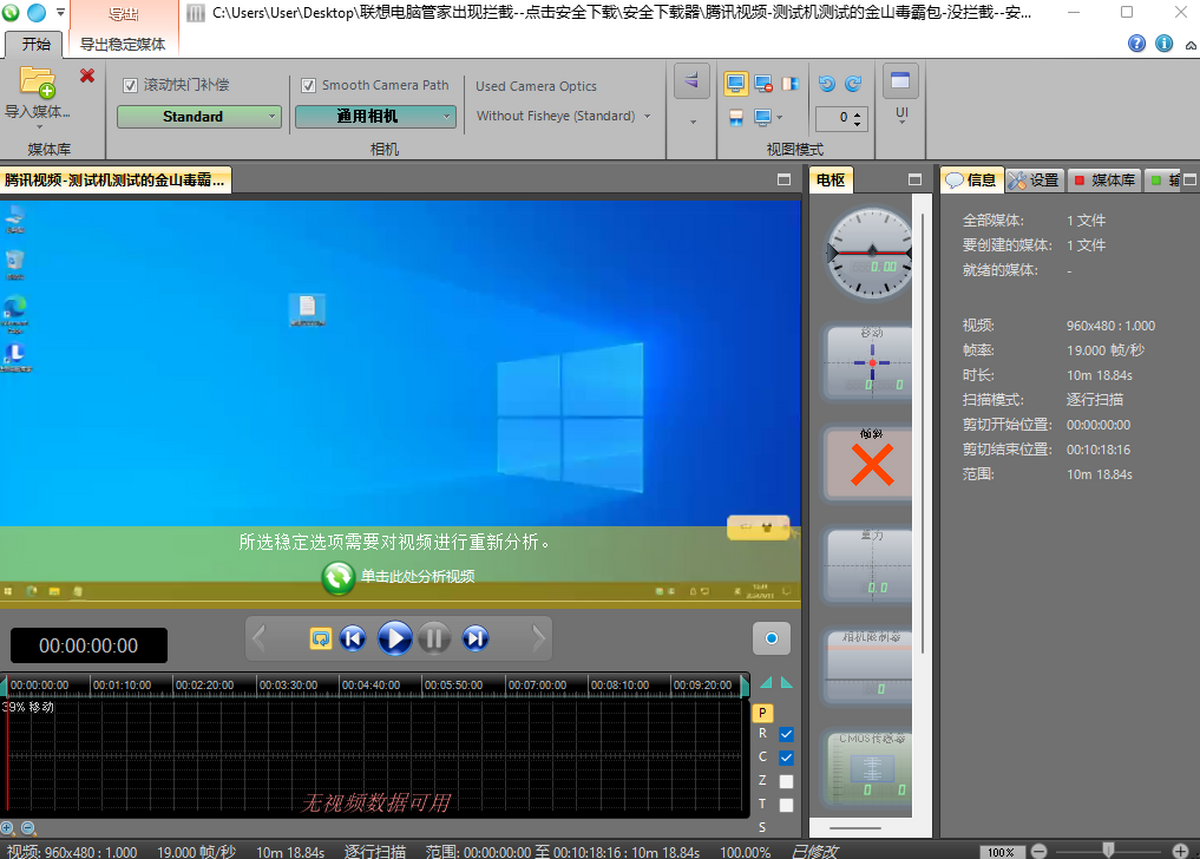This screenshot has width=1200, height=859.
Task: Open the Standard dropdown
Action: click(199, 117)
